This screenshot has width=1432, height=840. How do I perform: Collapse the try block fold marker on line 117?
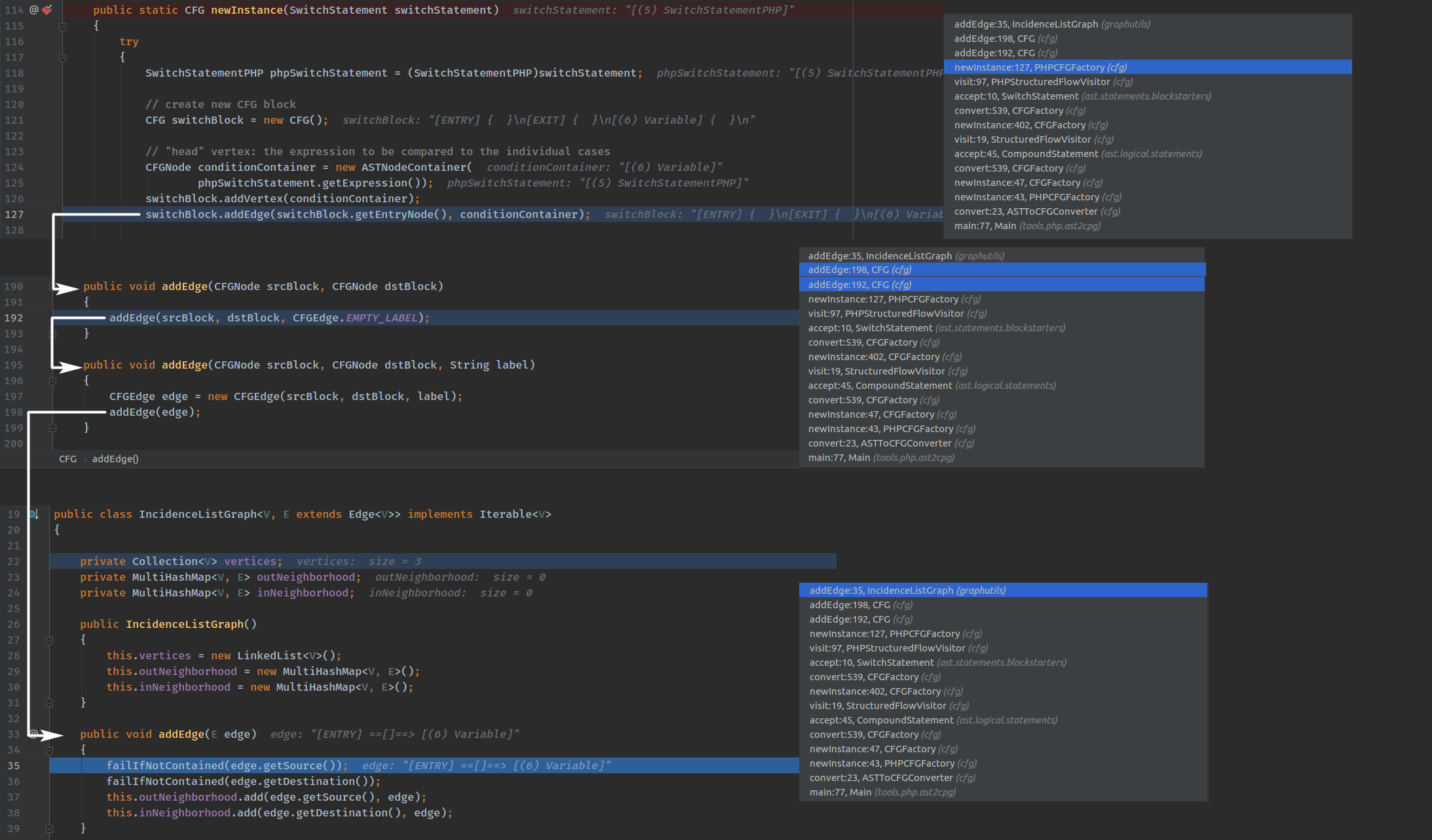(62, 58)
